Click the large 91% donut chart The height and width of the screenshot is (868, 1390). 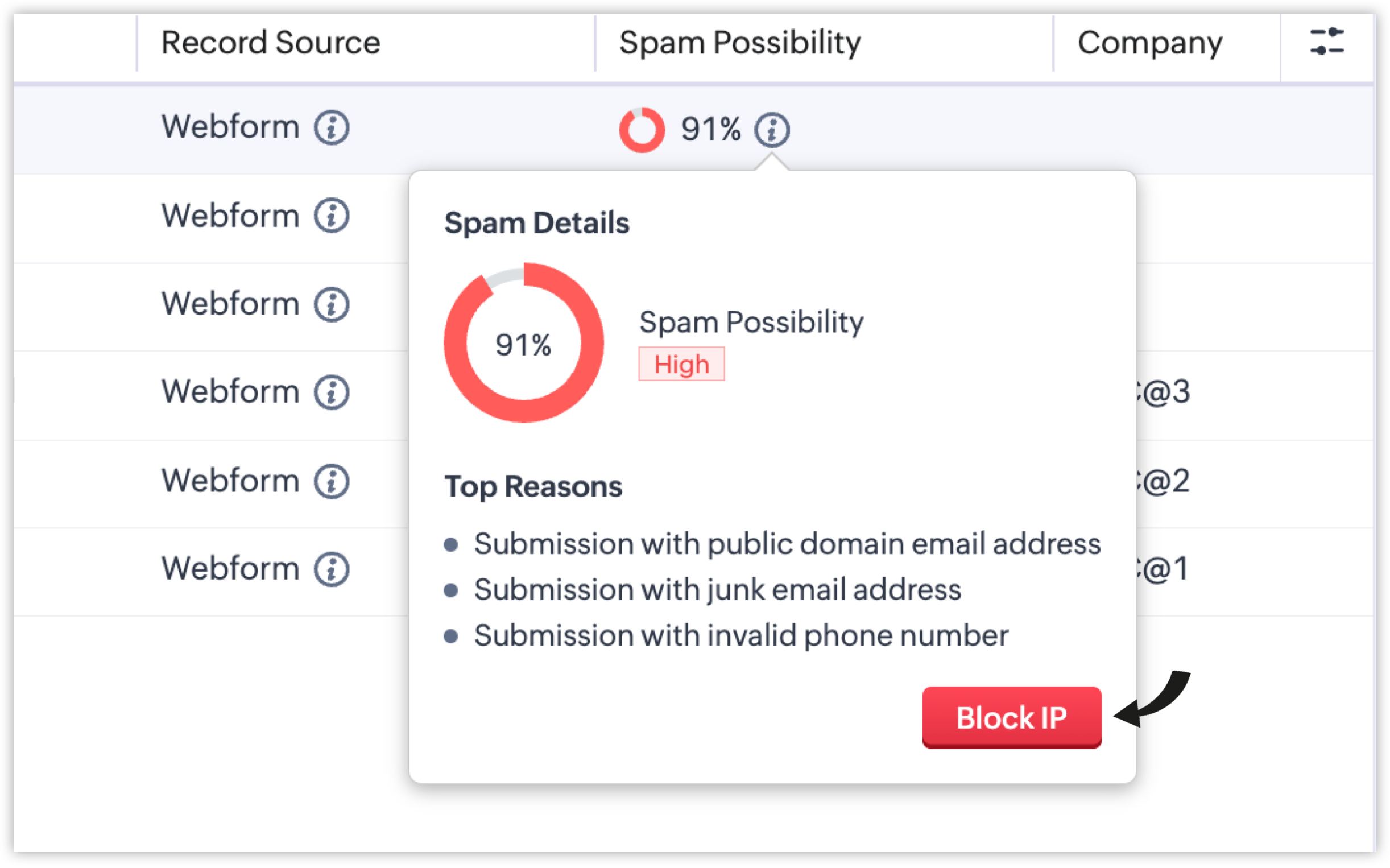(x=523, y=344)
